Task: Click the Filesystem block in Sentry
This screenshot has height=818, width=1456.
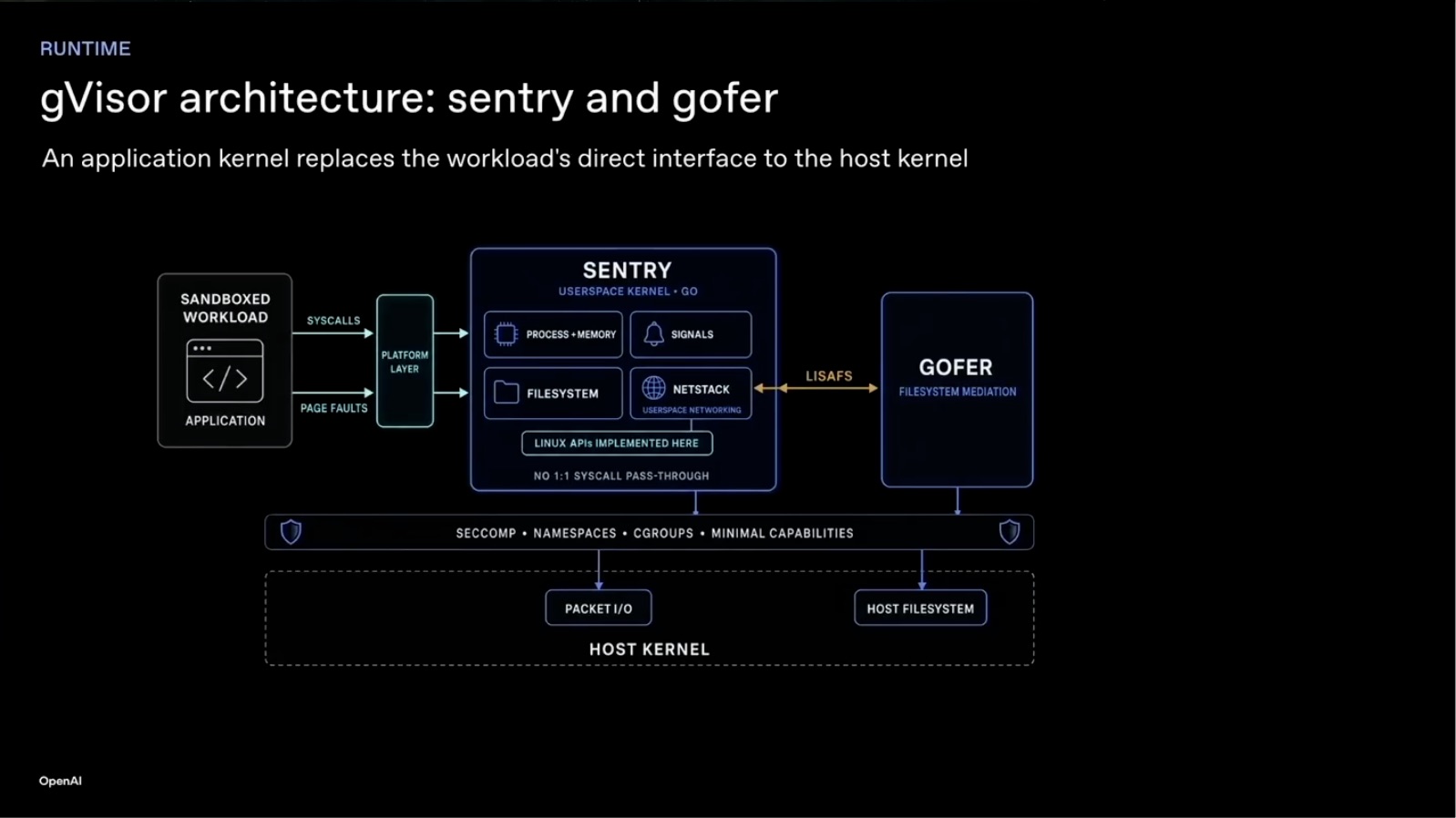Action: 553,394
